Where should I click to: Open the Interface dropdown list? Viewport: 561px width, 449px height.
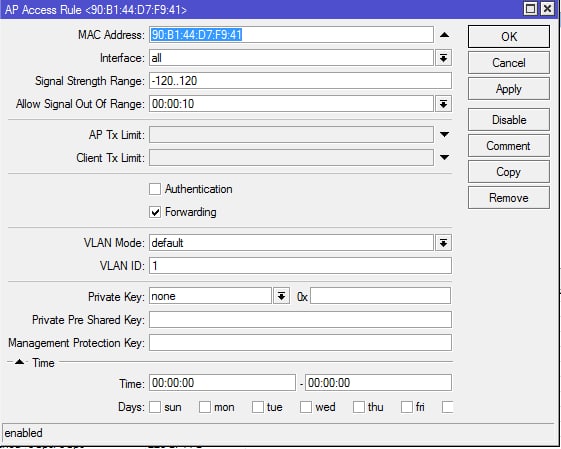click(x=443, y=58)
